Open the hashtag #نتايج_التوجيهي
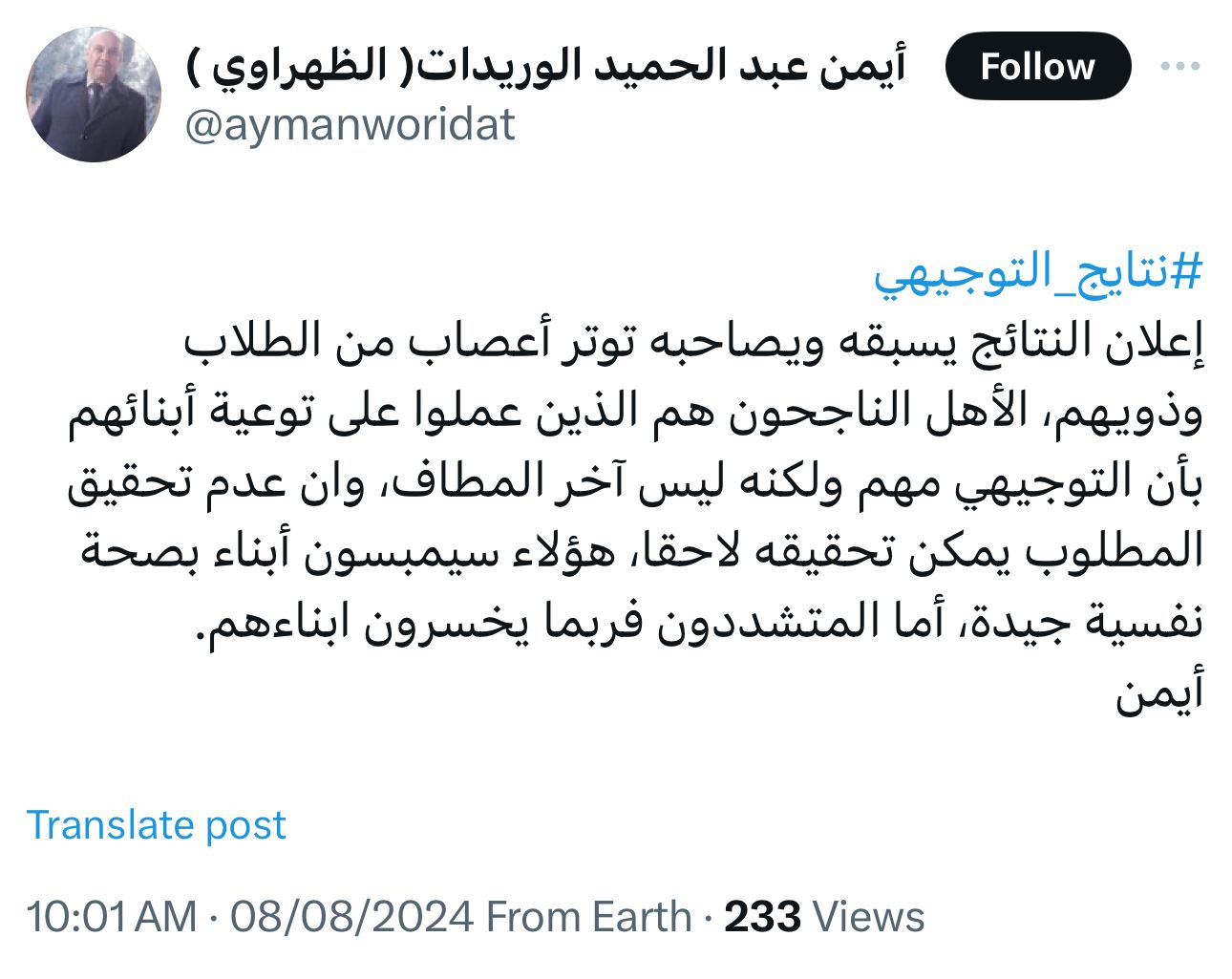Screen dimensions: 1232x979 click(1038, 273)
